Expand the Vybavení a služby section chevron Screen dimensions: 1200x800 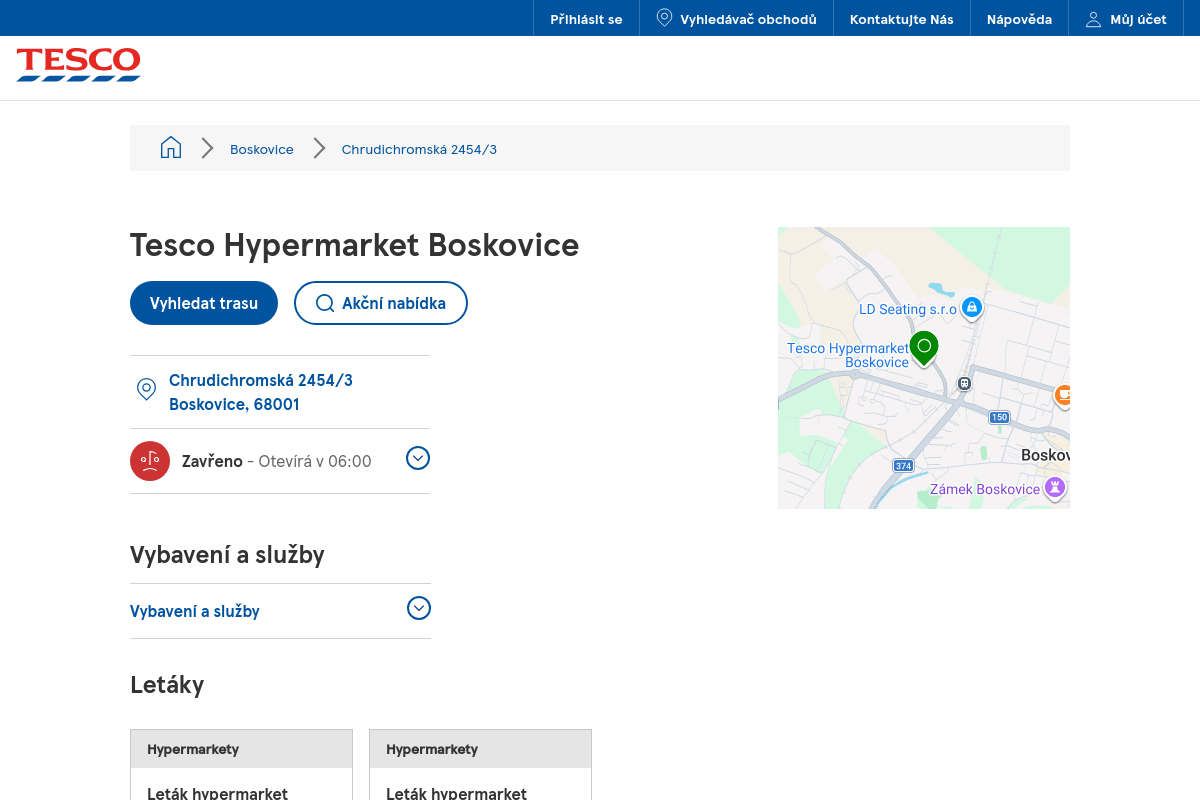419,608
